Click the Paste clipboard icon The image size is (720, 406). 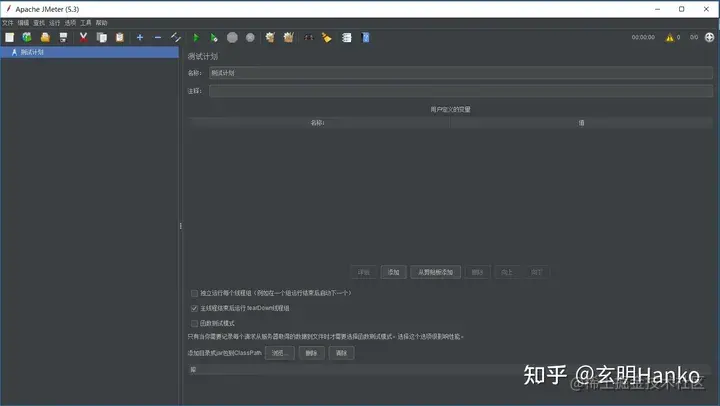120,38
